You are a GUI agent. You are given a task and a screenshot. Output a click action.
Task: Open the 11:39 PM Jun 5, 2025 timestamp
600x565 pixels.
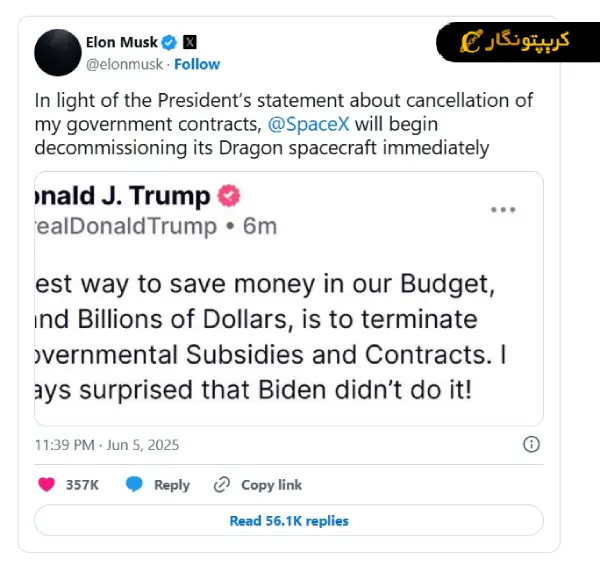pos(107,444)
